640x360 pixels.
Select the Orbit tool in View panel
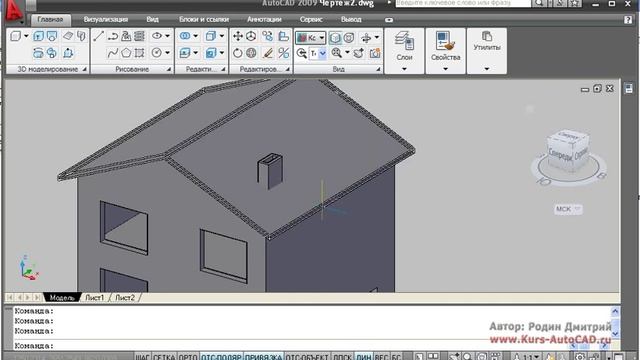366,38
